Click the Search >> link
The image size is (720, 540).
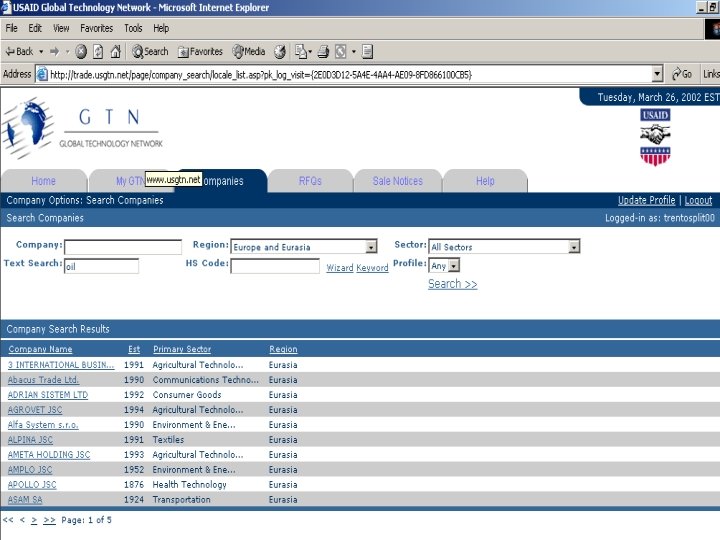(452, 284)
